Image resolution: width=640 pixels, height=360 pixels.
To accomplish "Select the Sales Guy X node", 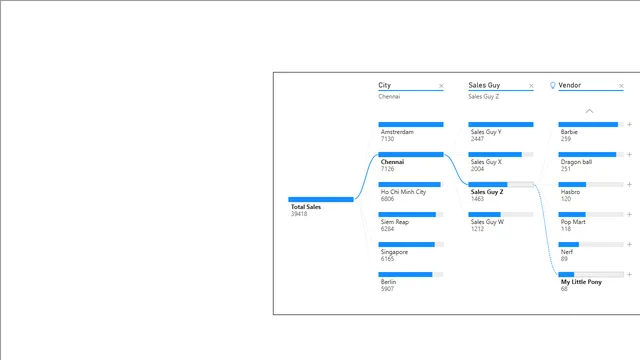I will 501,154.
